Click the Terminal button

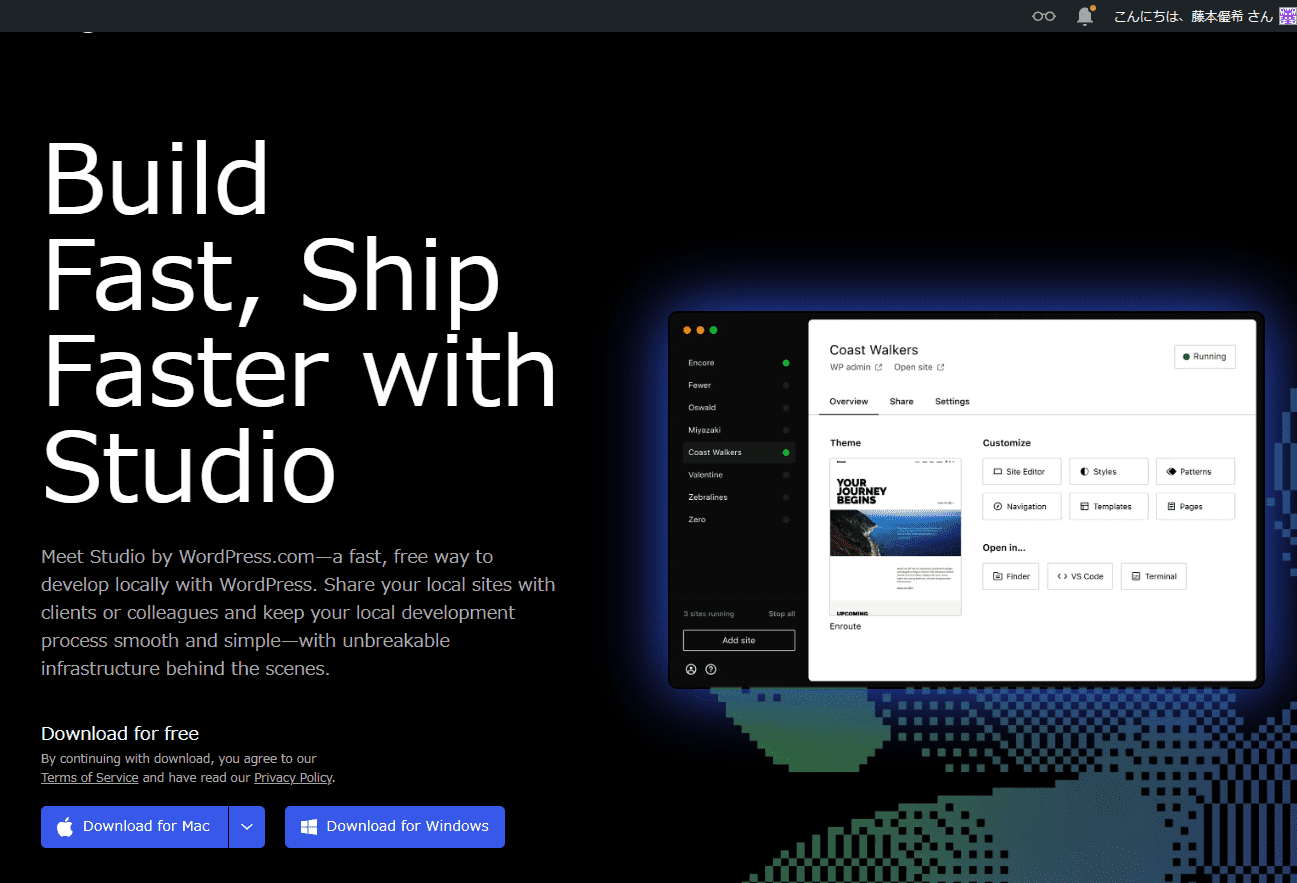(x=1153, y=576)
